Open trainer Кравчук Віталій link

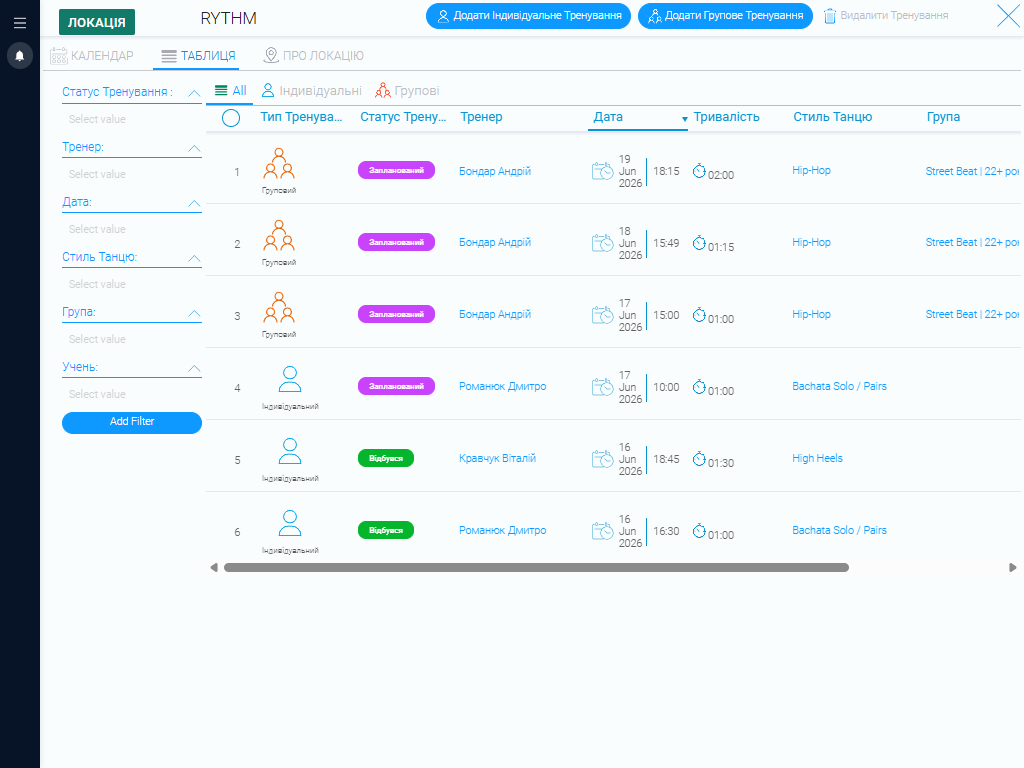click(498, 458)
